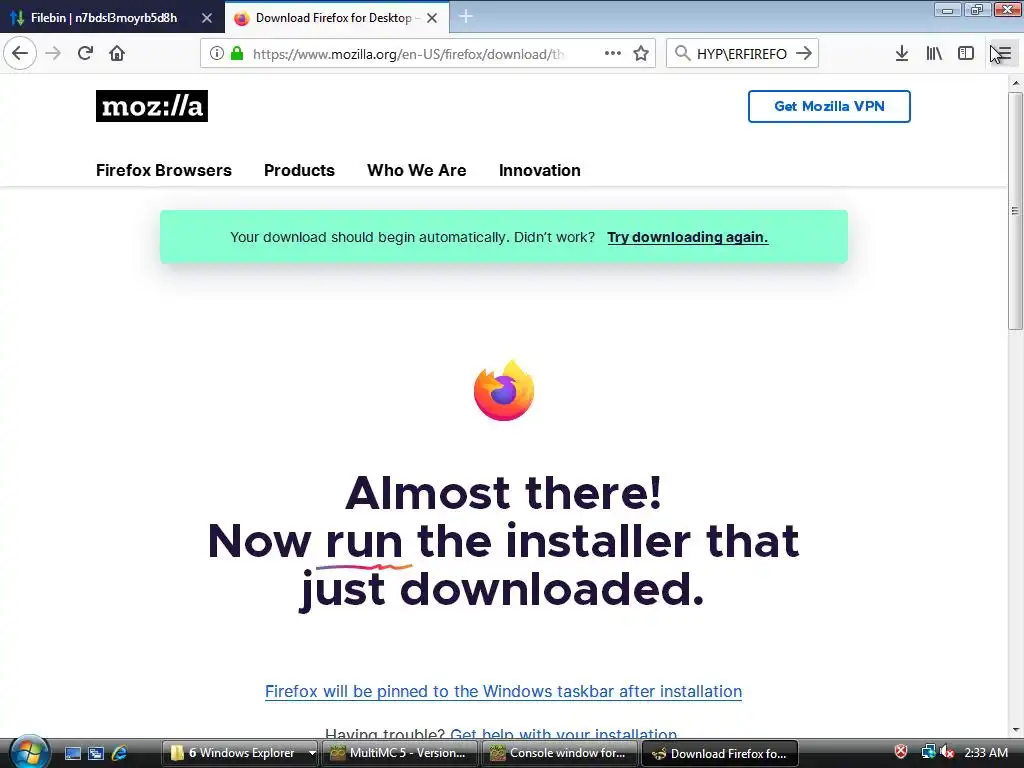1024x768 pixels.
Task: Open the Windows Start orb
Action: (x=28, y=752)
